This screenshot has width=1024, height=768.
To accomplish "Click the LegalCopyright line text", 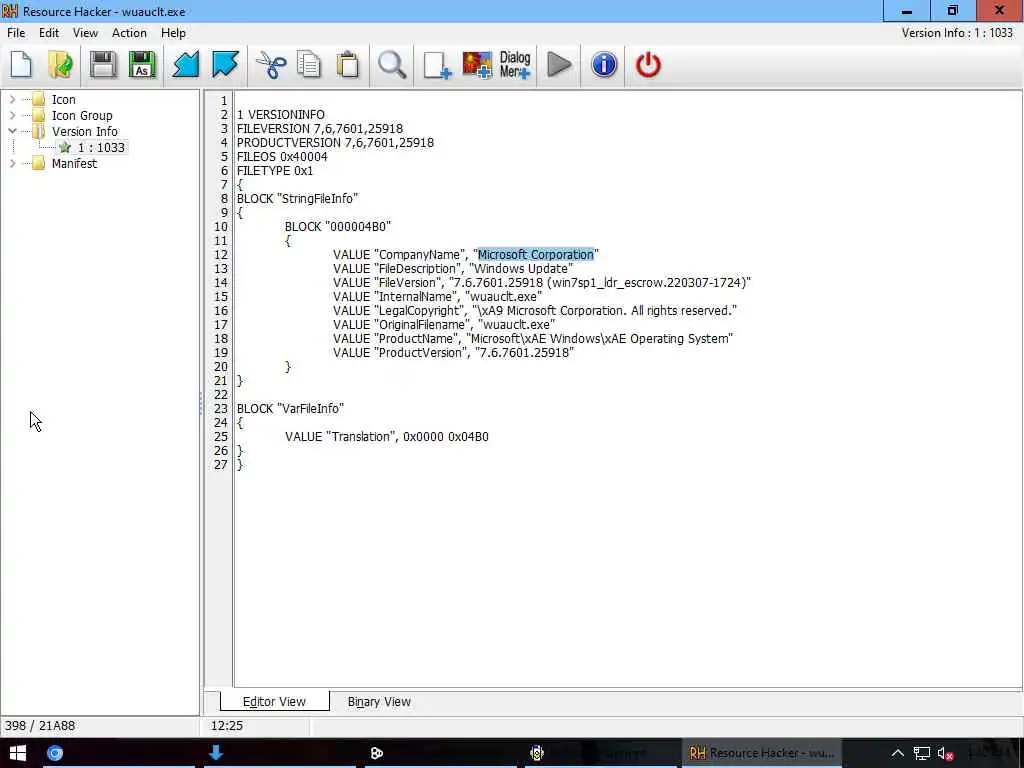I will (x=535, y=311).
